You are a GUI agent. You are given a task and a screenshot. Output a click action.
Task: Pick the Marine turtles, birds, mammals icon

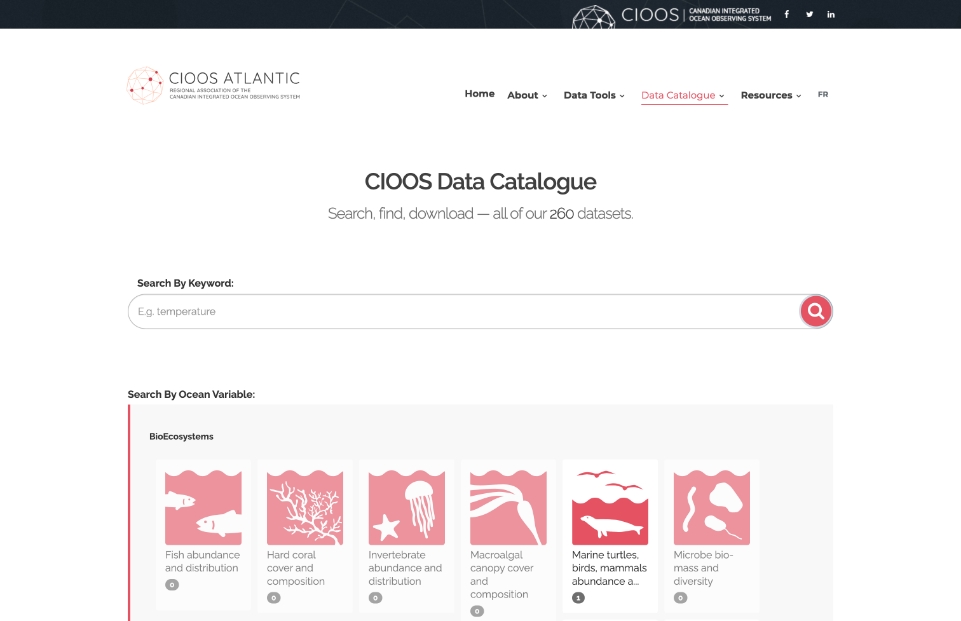point(610,508)
